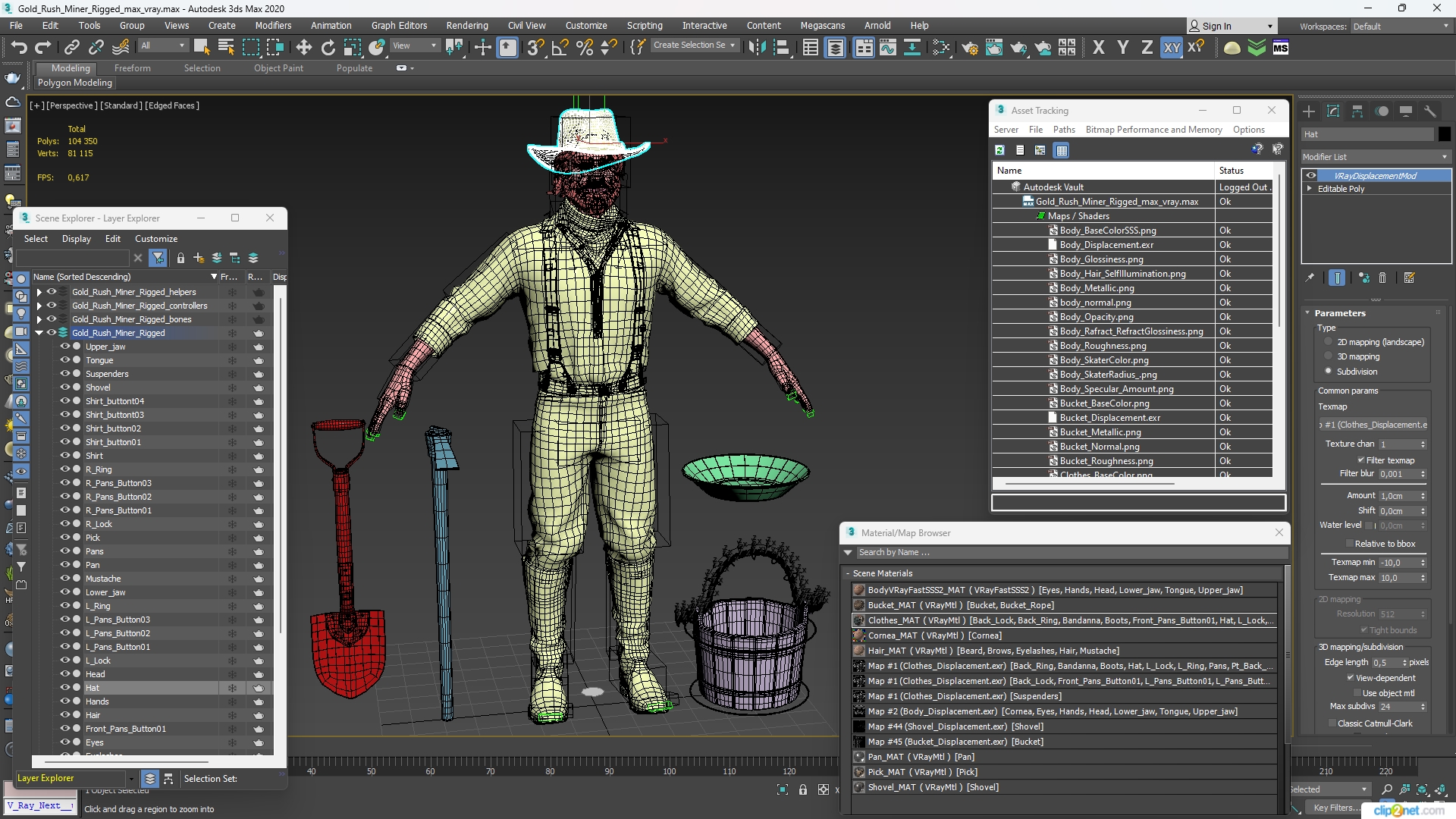This screenshot has height=819, width=1456.
Task: Open the Workspaces Default dropdown
Action: (1401, 27)
